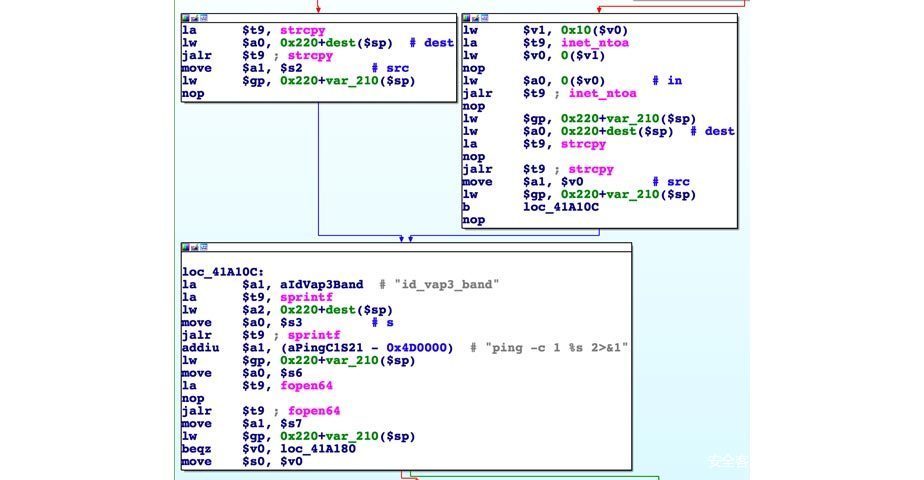This screenshot has height=480, width=924.
Task: Click the "ping -c 1 %s 2>&1" string comment
Action: point(558,347)
